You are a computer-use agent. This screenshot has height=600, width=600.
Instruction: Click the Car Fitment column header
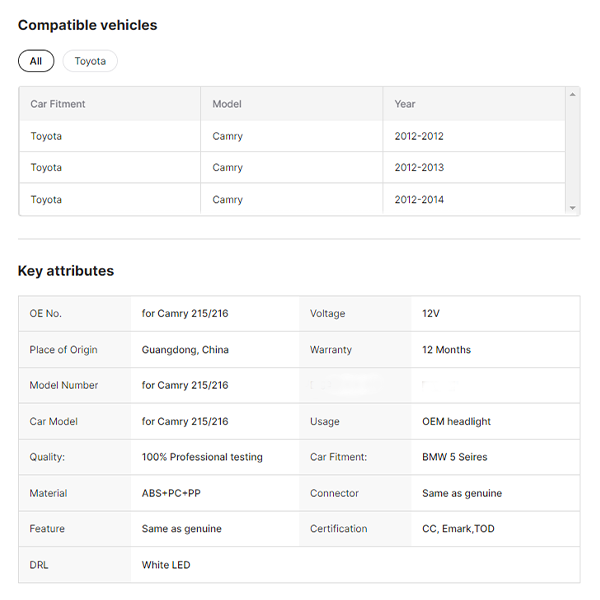coord(58,104)
